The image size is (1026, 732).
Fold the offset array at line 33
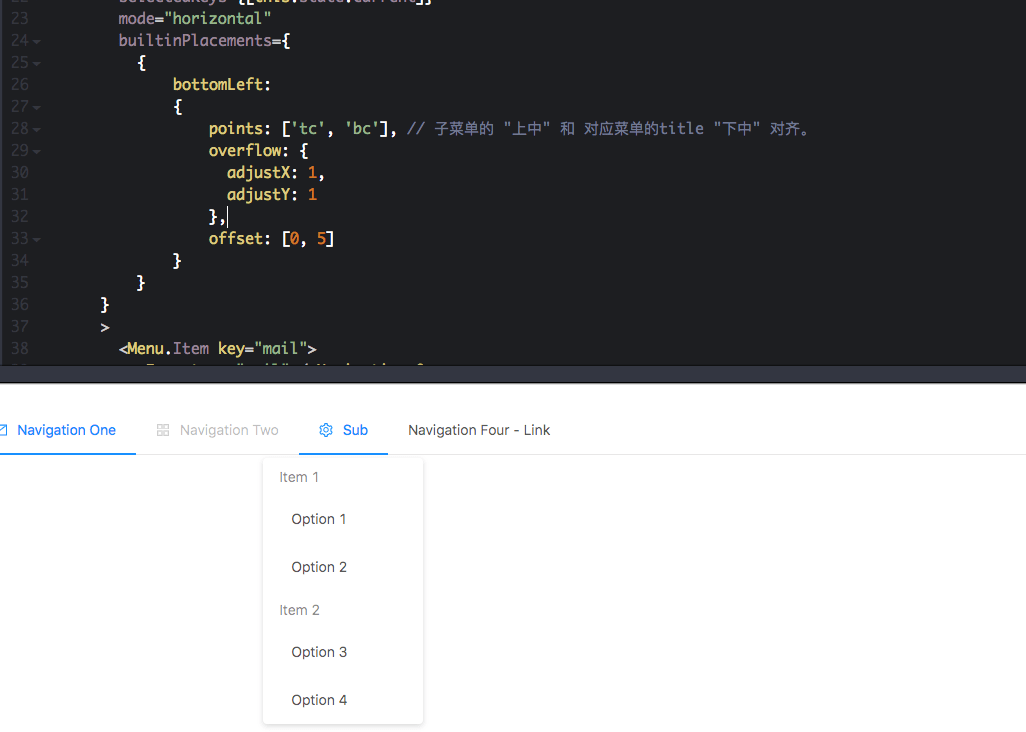37,240
